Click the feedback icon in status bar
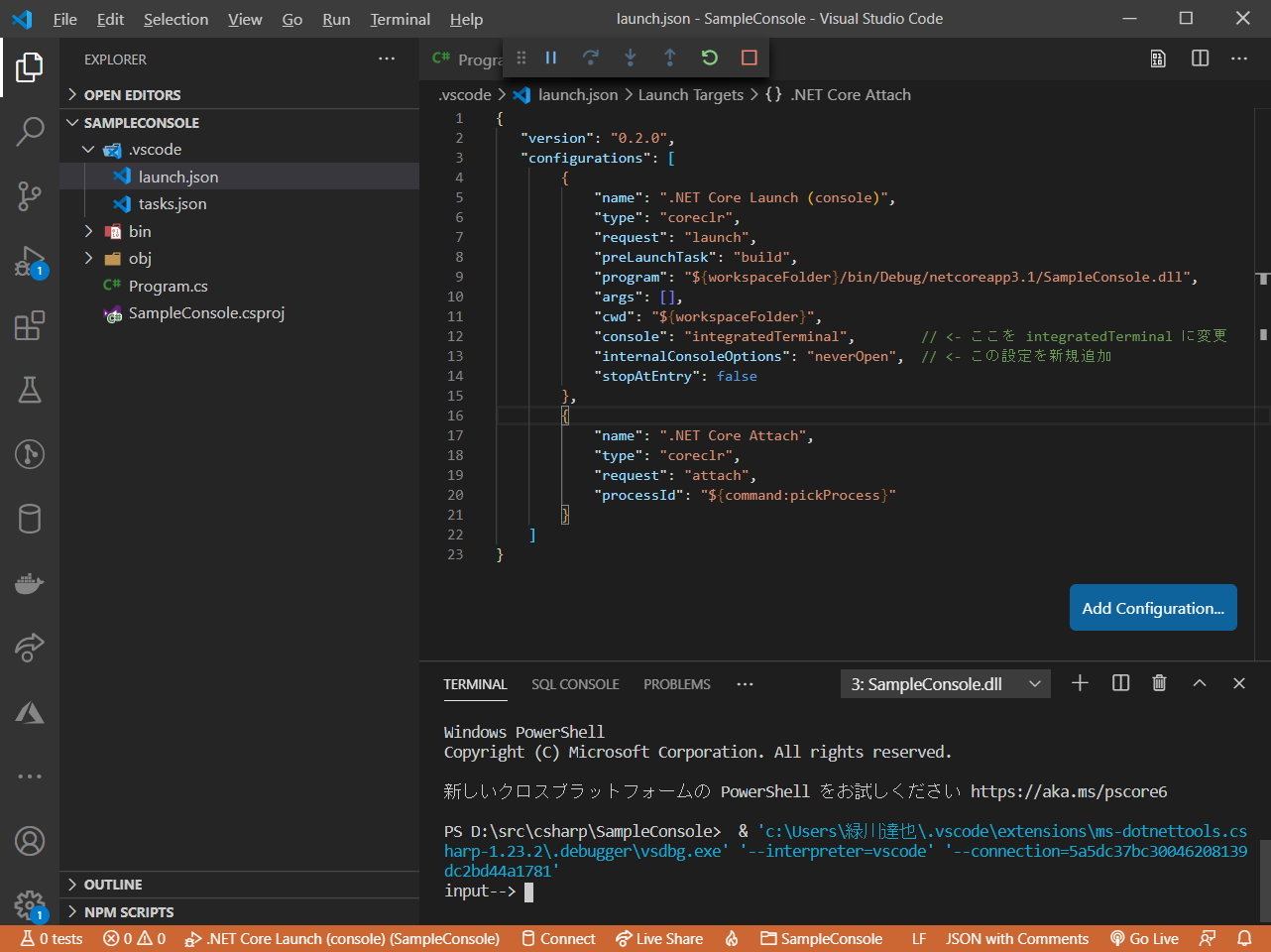Image resolution: width=1271 pixels, height=952 pixels. 1208,938
